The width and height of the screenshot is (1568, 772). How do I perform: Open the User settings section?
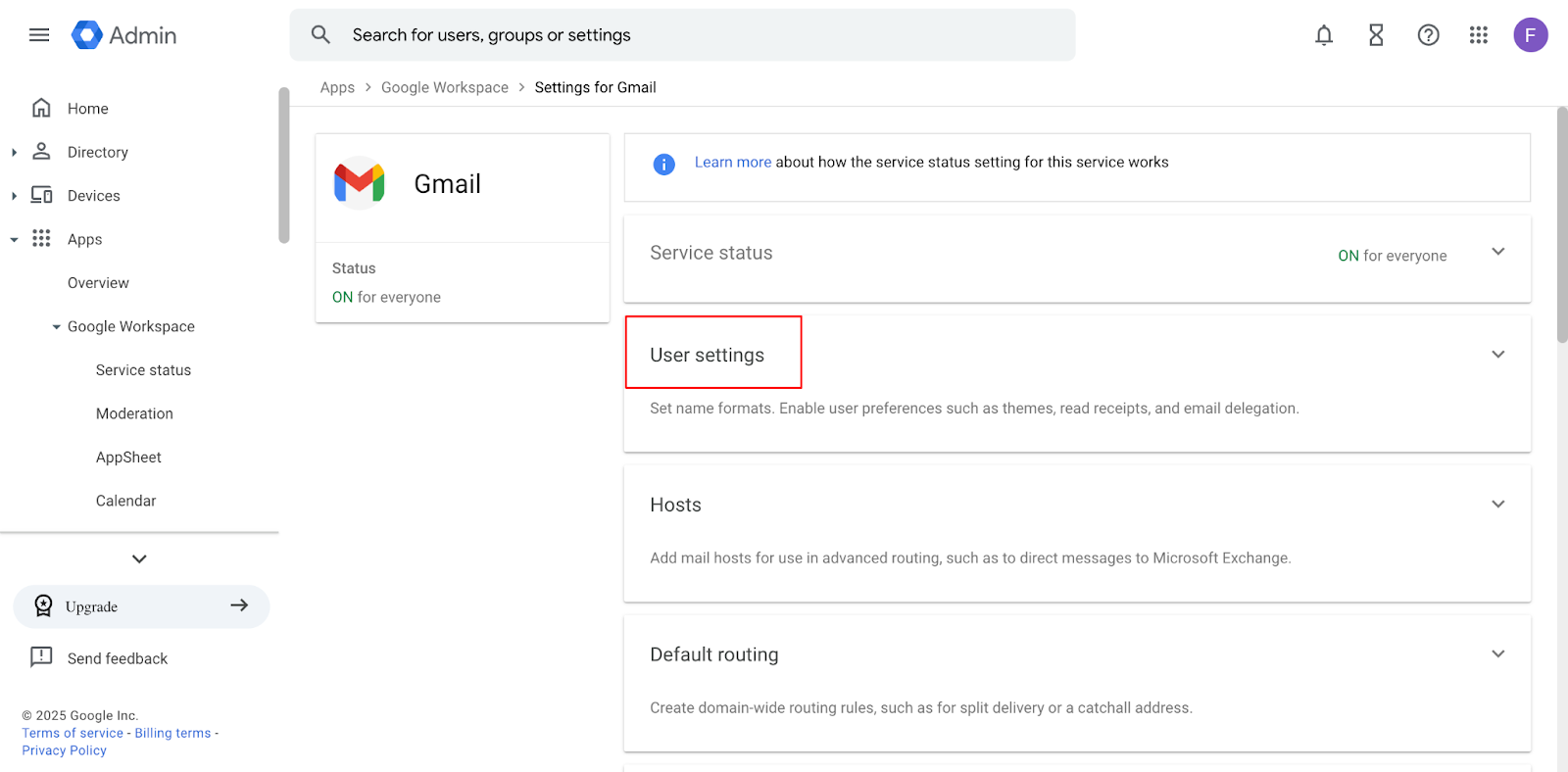coord(707,355)
